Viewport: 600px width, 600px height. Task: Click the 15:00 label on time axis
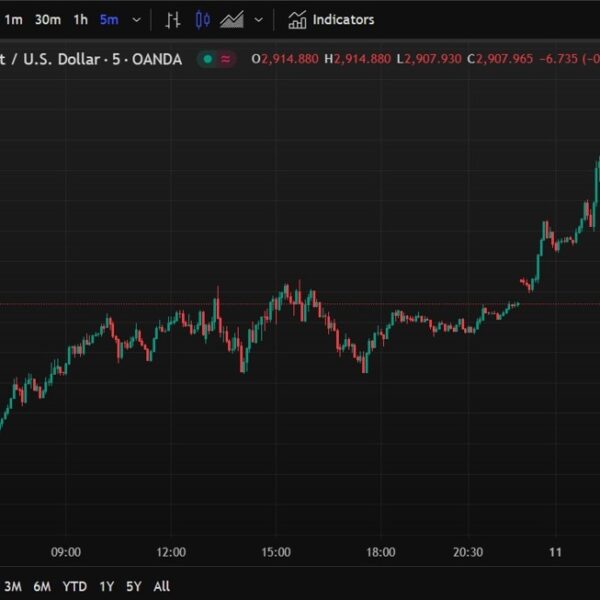pos(276,552)
